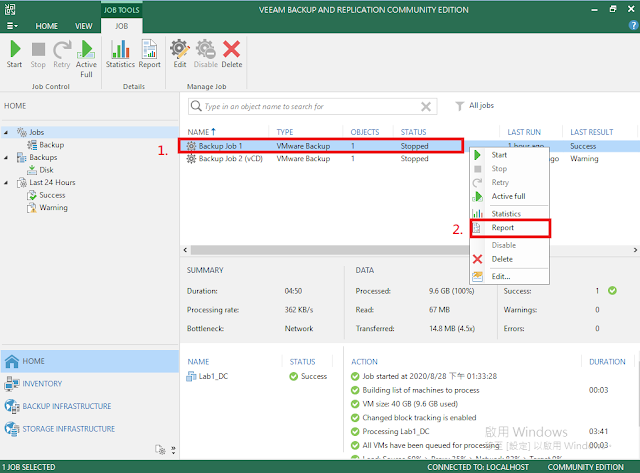Click the Edit job ribbon icon
This screenshot has width=640, height=473.
pyautogui.click(x=180, y=54)
